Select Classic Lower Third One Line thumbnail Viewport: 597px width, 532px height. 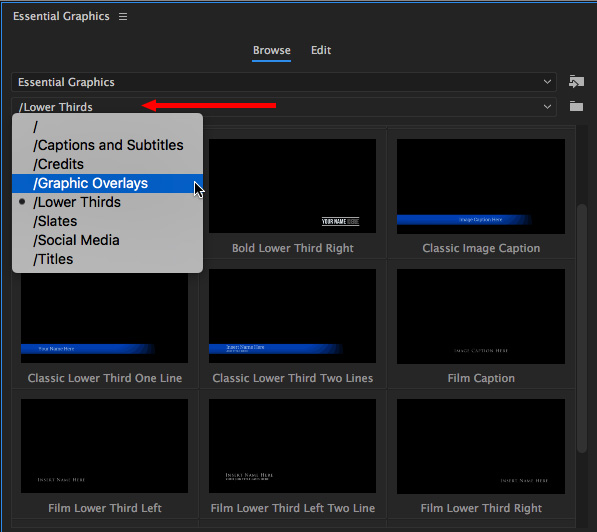coord(104,317)
